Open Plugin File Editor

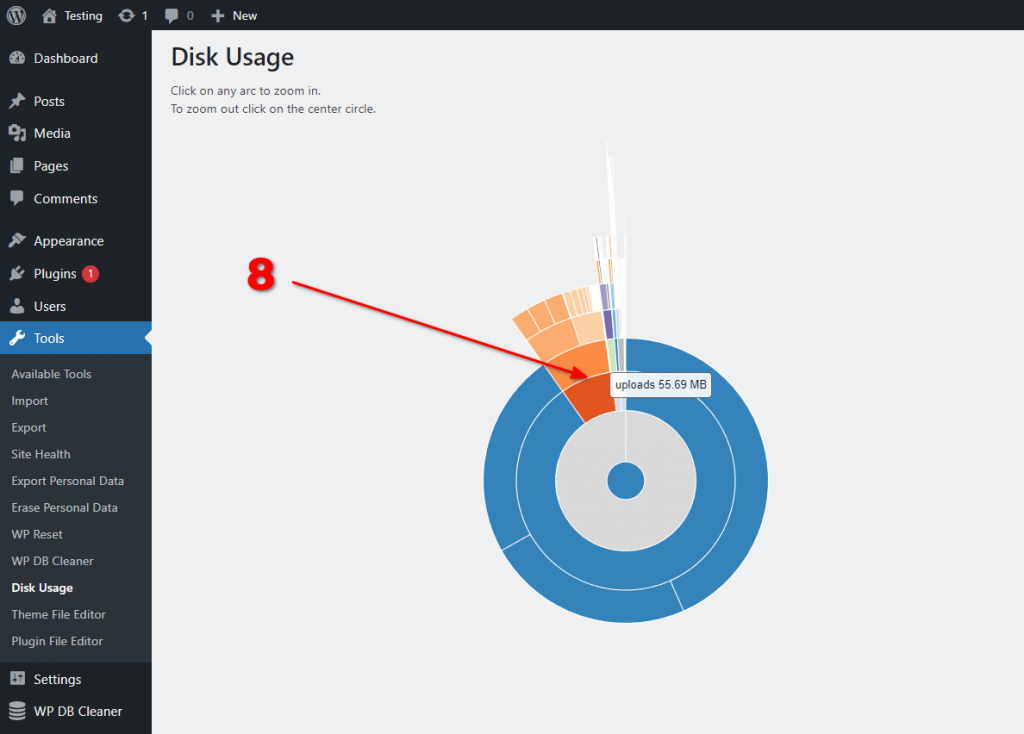click(x=57, y=642)
